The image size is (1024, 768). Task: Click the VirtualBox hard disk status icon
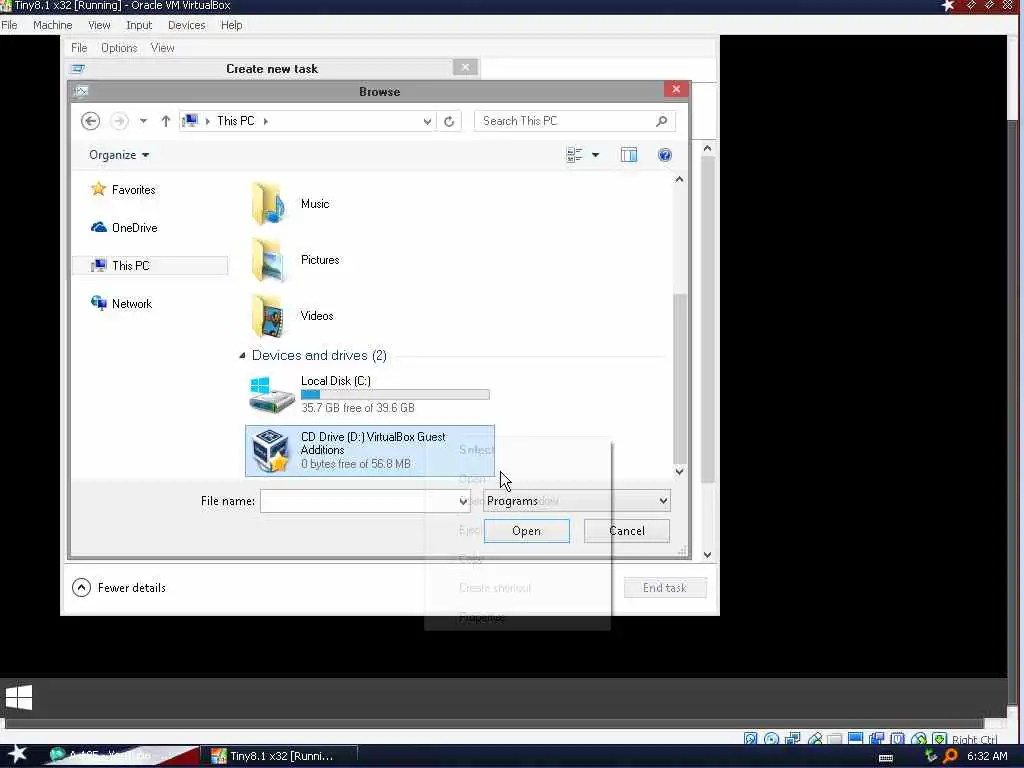(x=750, y=739)
